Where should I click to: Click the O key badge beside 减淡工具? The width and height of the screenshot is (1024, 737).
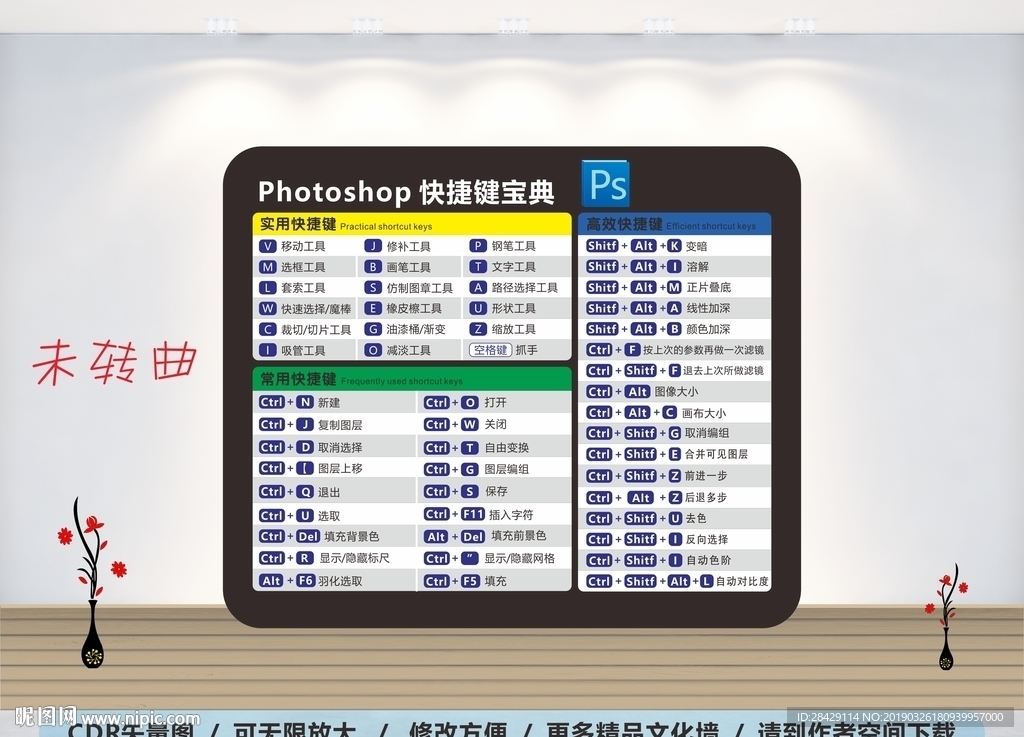click(x=373, y=351)
